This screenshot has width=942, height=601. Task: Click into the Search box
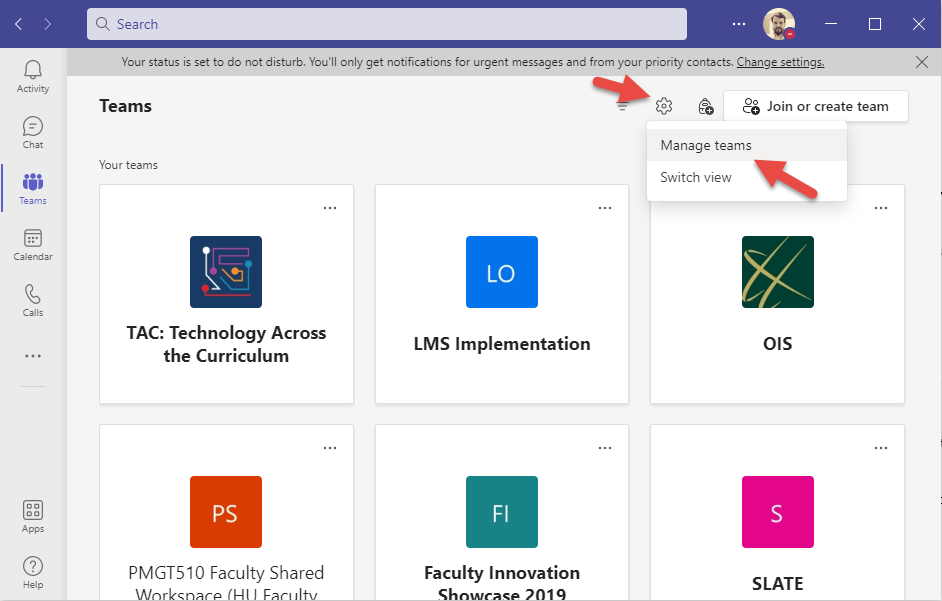point(386,24)
